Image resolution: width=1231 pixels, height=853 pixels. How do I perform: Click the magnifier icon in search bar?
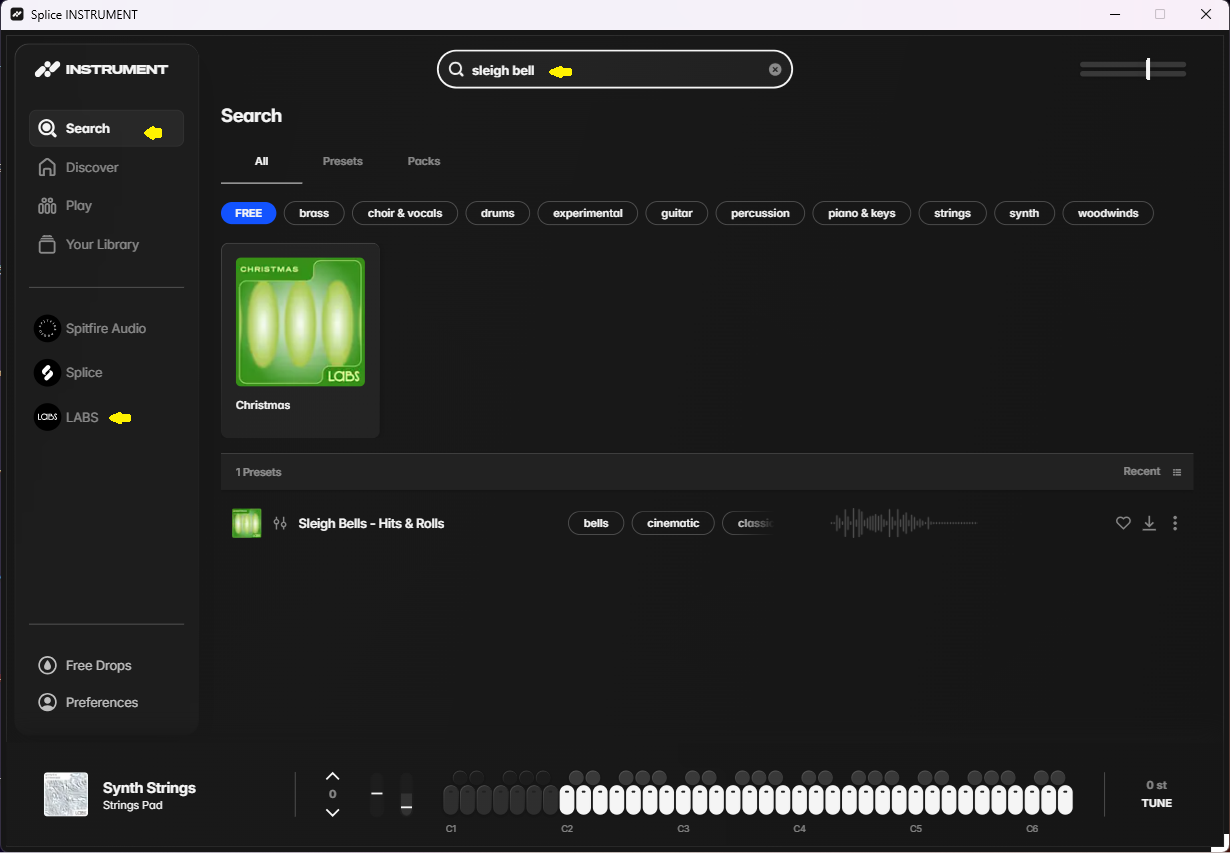(x=456, y=70)
